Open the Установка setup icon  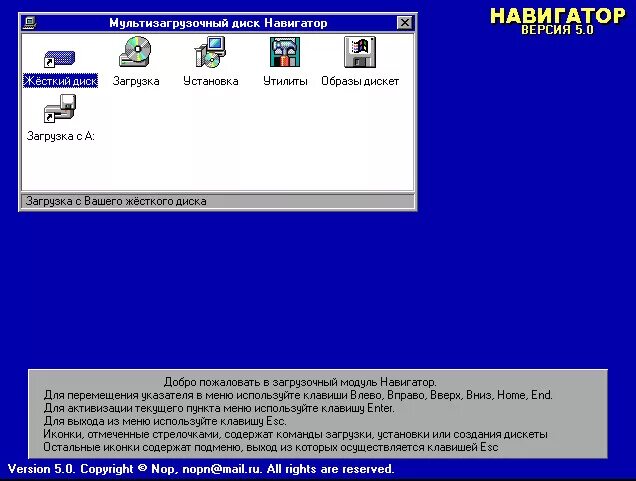pos(210,52)
